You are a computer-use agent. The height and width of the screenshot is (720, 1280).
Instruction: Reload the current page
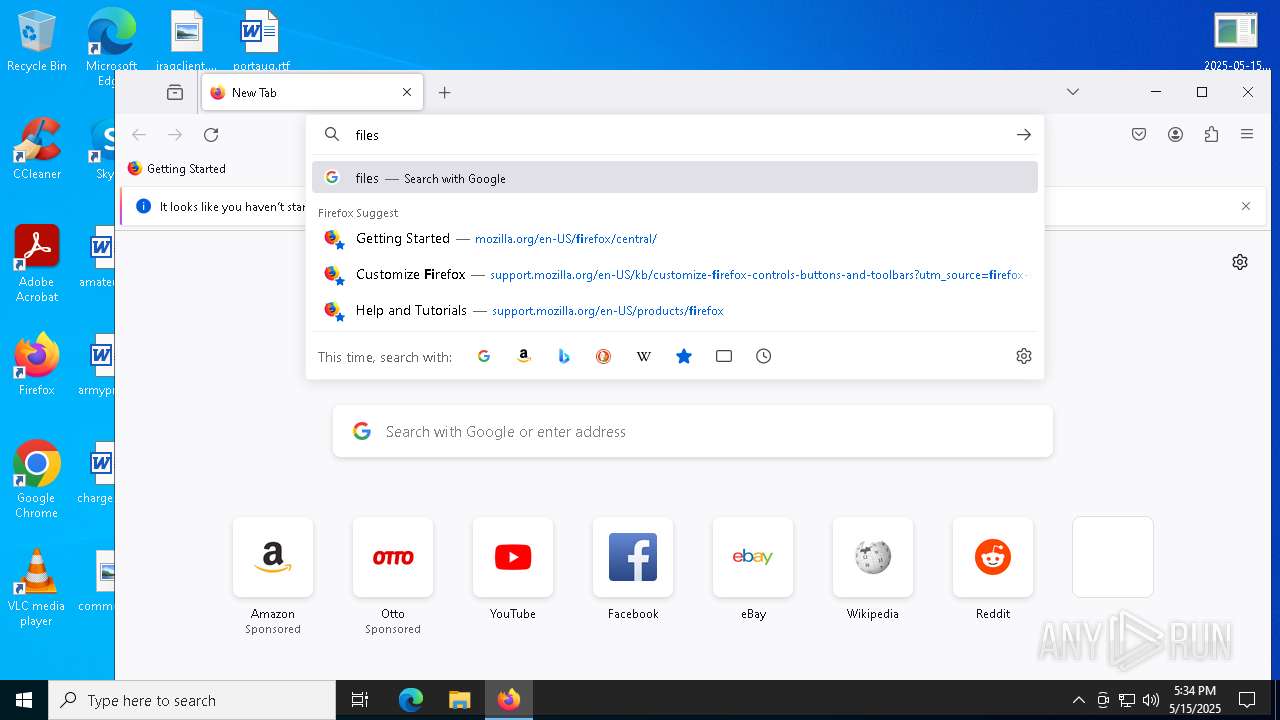pyautogui.click(x=211, y=134)
